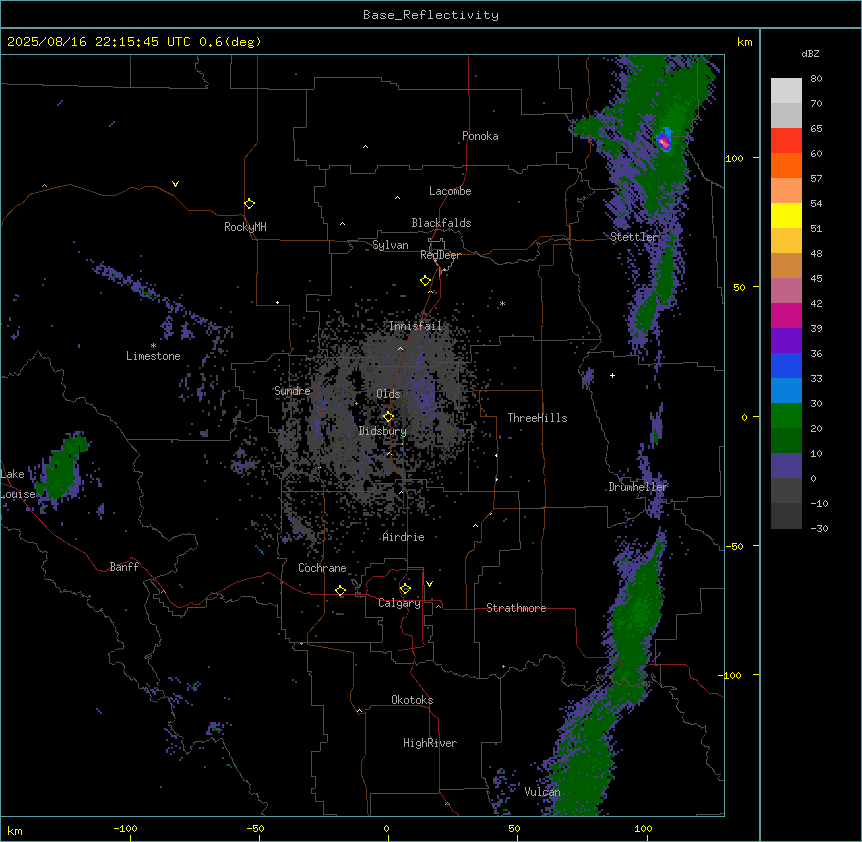This screenshot has height=842, width=862.
Task: Click the Strathmore label
Action: pyautogui.click(x=516, y=608)
